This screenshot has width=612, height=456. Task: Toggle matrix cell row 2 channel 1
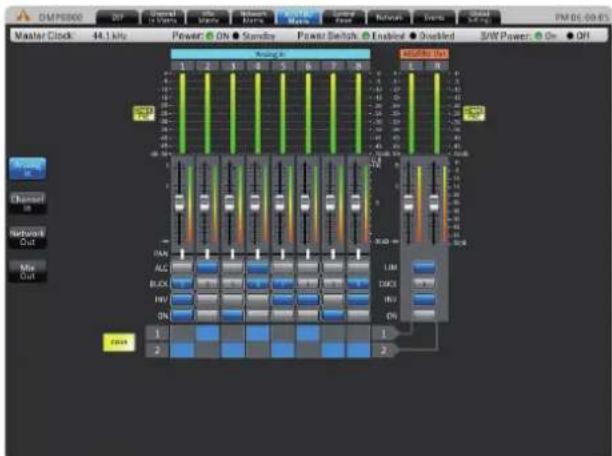[x=182, y=350]
